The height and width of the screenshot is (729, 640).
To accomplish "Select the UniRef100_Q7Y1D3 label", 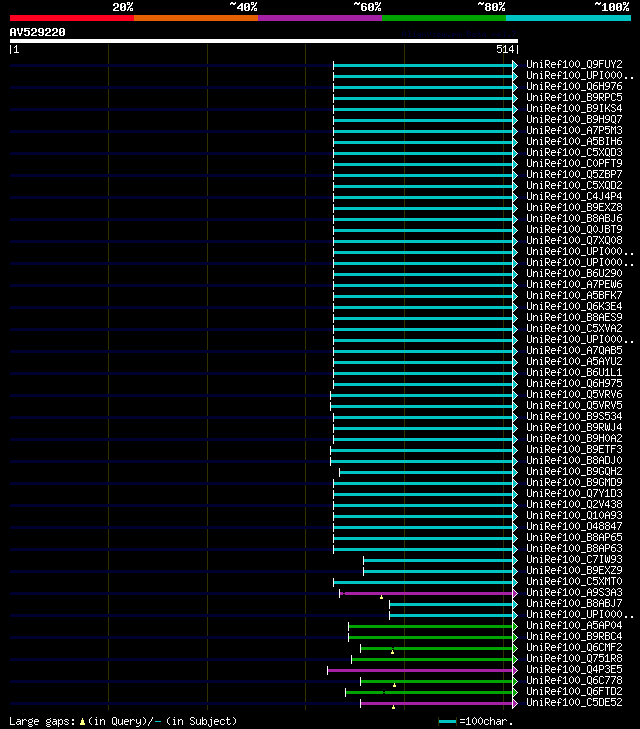I will coord(574,493).
